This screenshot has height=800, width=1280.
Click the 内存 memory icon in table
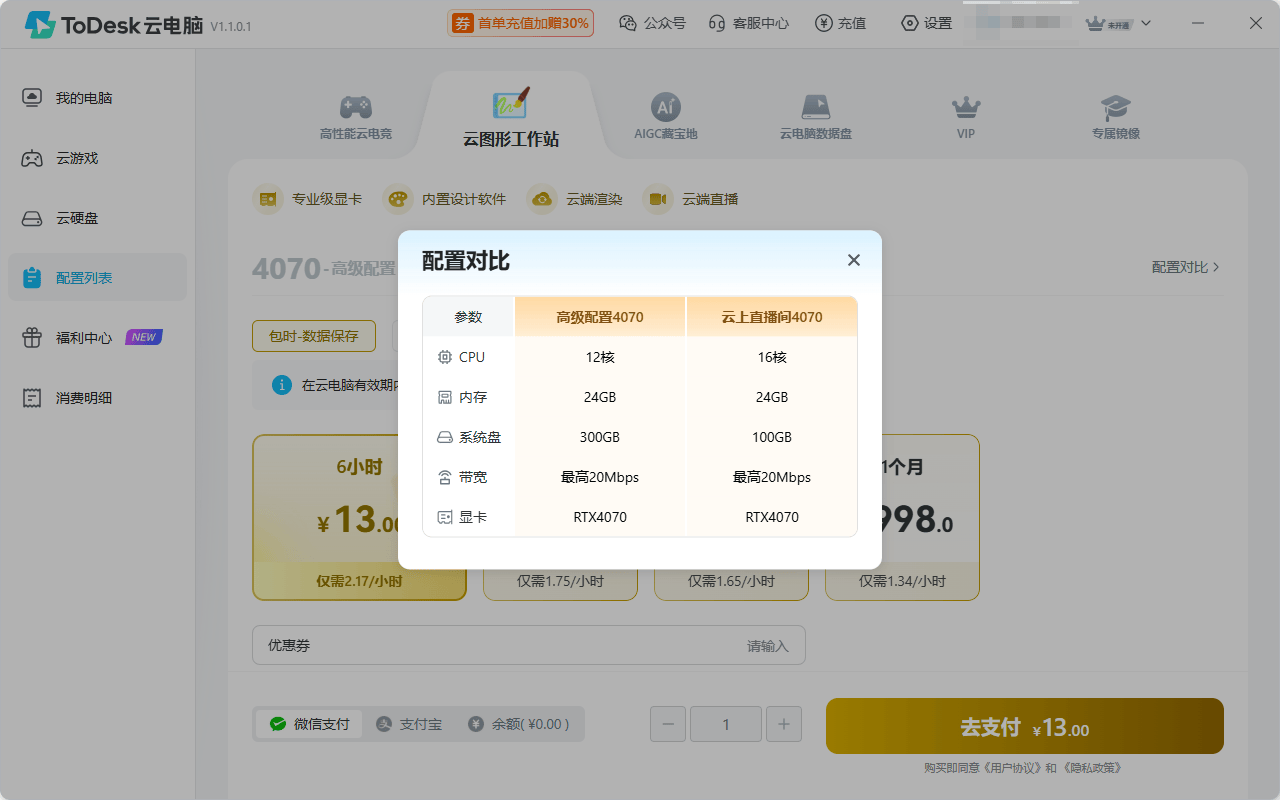click(445, 397)
